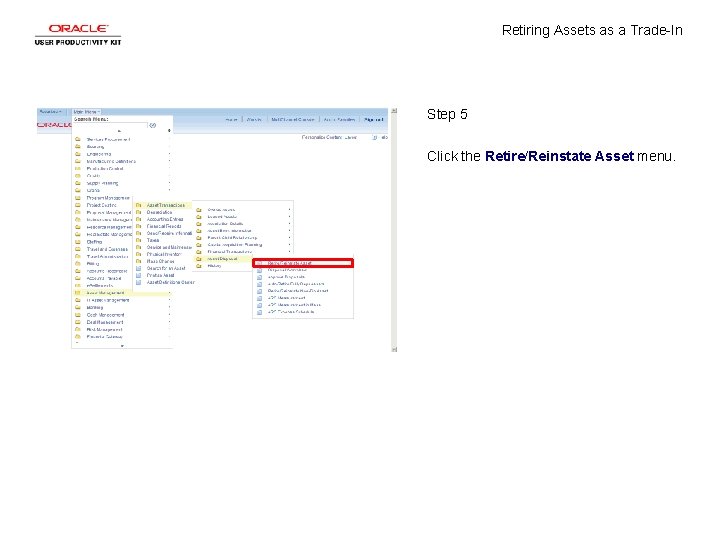Image resolution: width=720 pixels, height=540 pixels.
Task: Open the Financial Reports submenu
Action: [164, 226]
